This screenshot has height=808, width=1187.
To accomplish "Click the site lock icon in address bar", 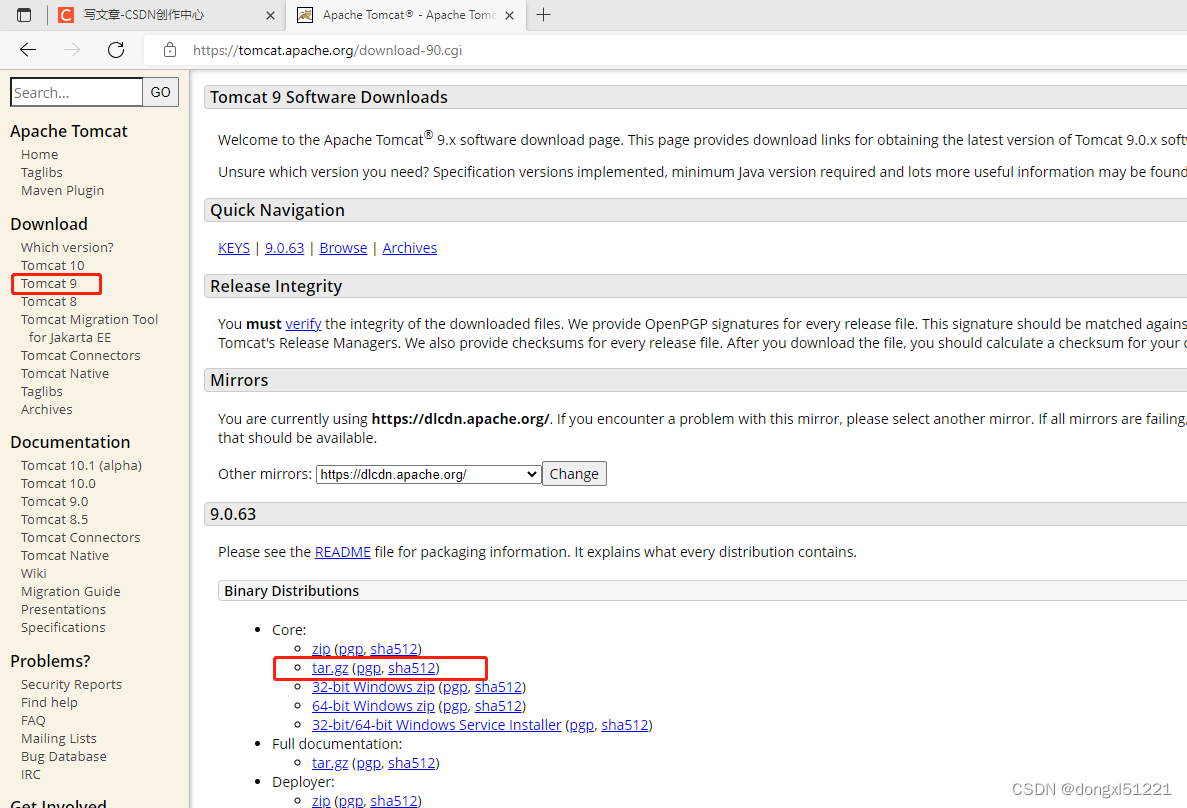I will point(170,50).
